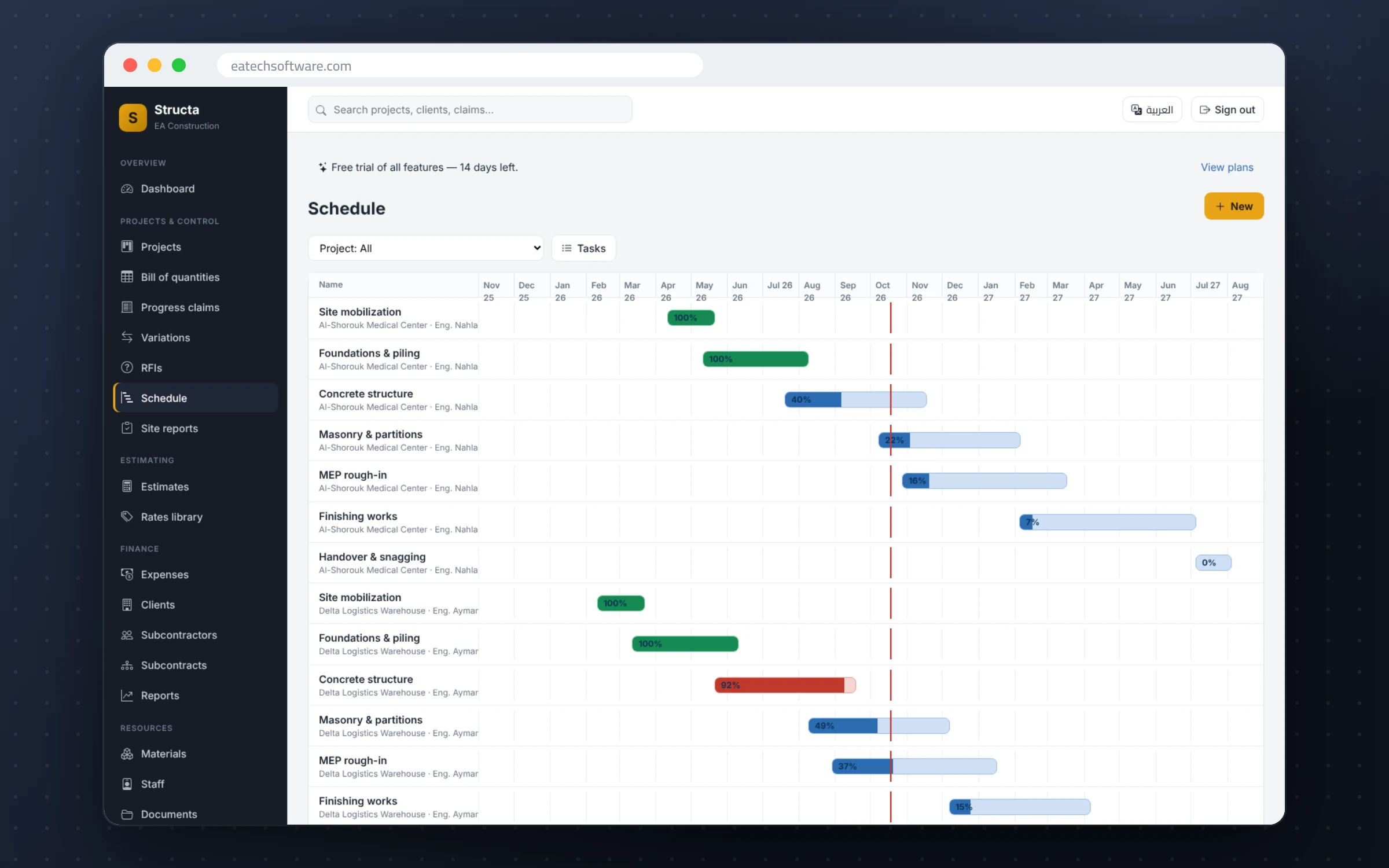Click the New schedule button
The height and width of the screenshot is (868, 1389).
click(1234, 206)
